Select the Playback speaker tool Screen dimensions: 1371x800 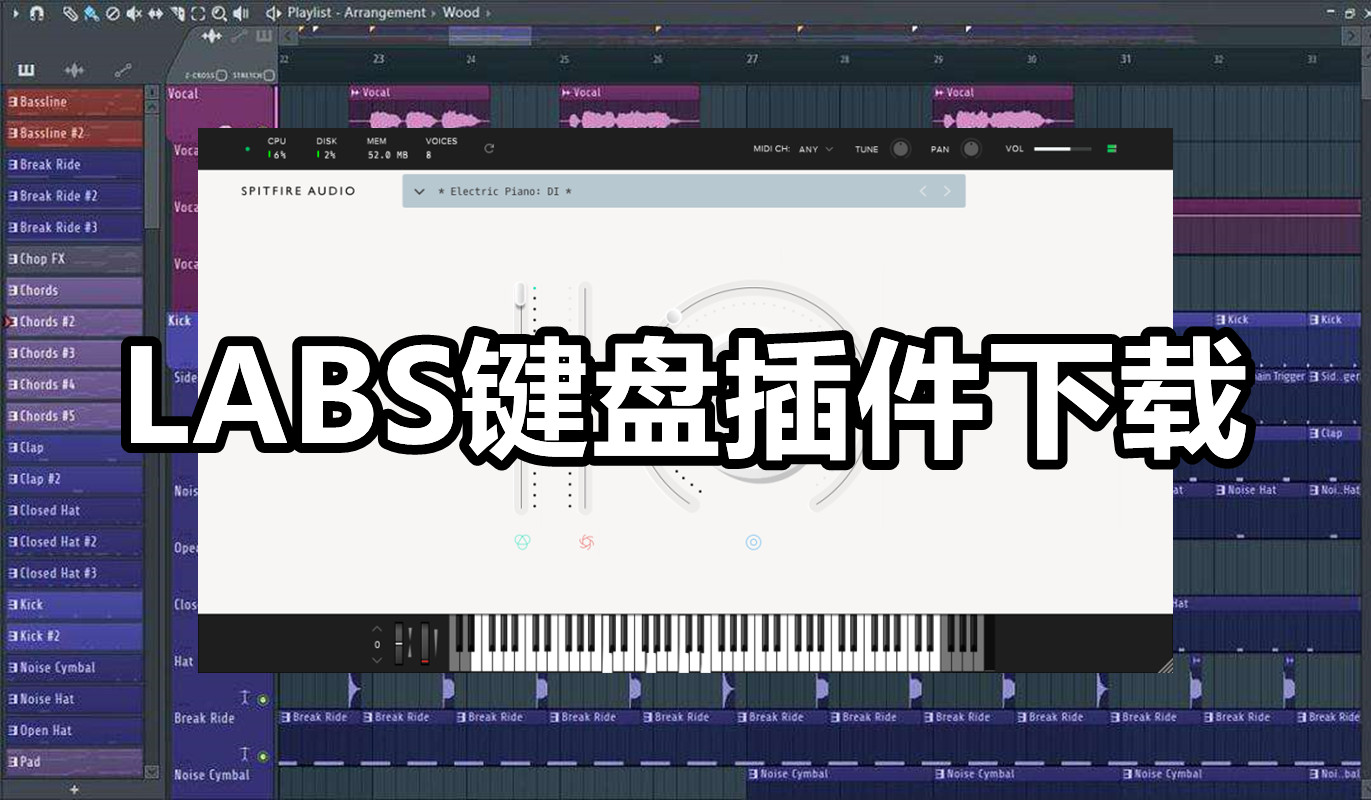tap(241, 13)
